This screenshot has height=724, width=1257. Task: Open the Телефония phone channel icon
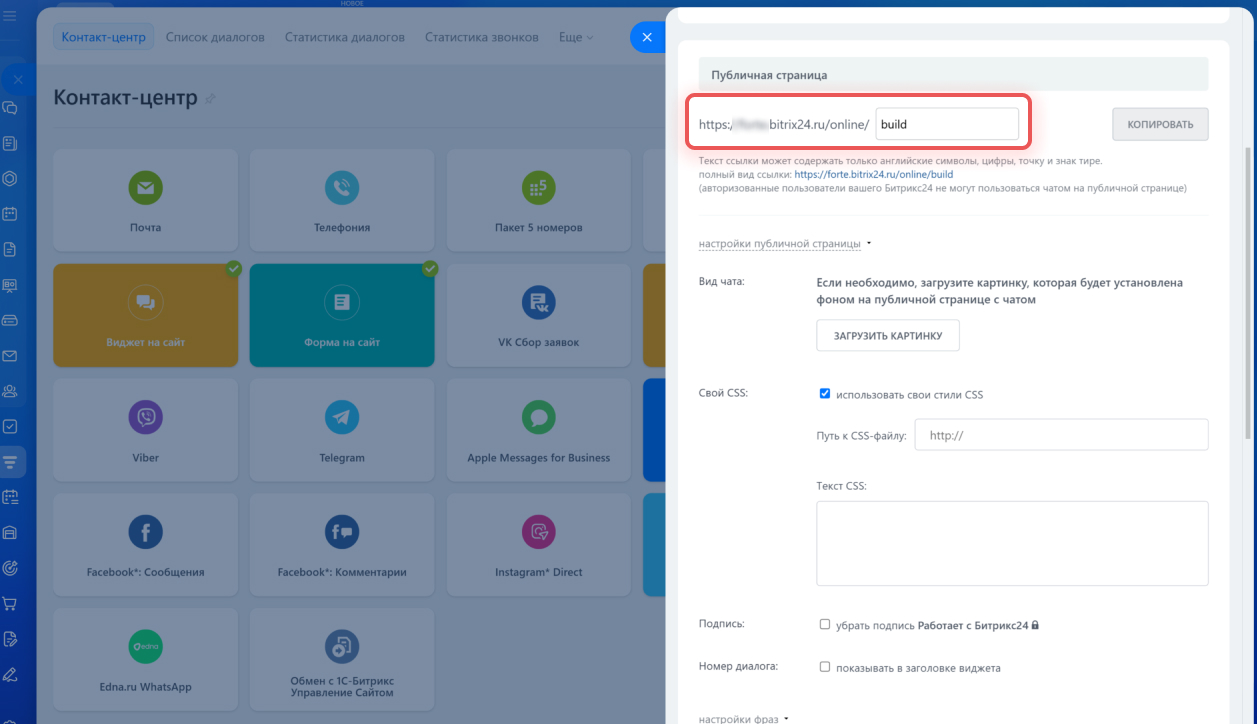[342, 187]
